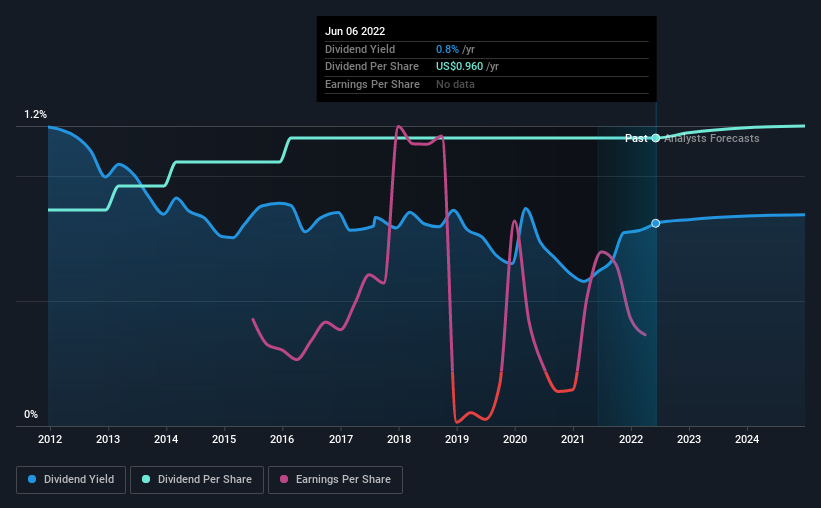Image resolution: width=821 pixels, height=508 pixels.
Task: Click the teal Dividend Per Share legend dot
Action: click(146, 479)
